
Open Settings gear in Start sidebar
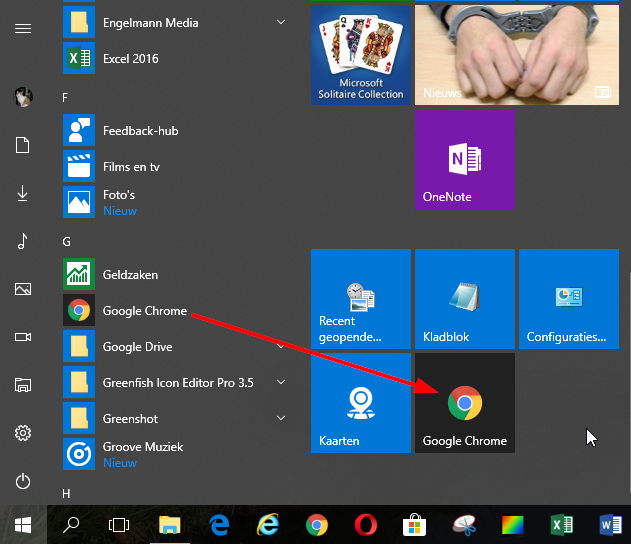coord(23,433)
